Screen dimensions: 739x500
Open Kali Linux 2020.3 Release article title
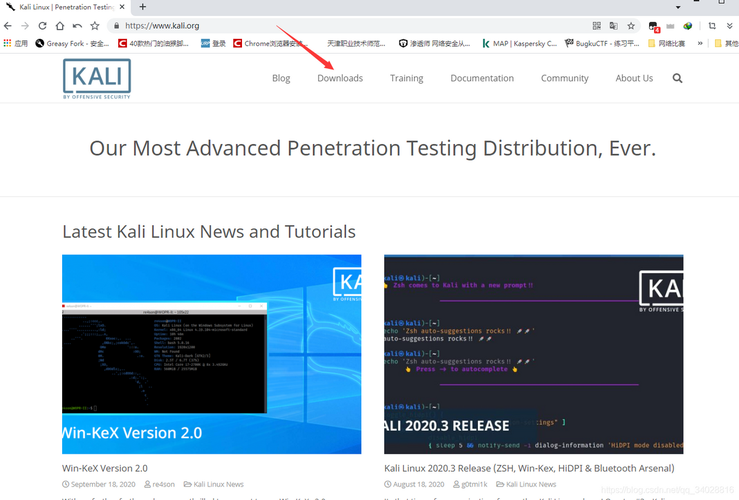pos(529,468)
